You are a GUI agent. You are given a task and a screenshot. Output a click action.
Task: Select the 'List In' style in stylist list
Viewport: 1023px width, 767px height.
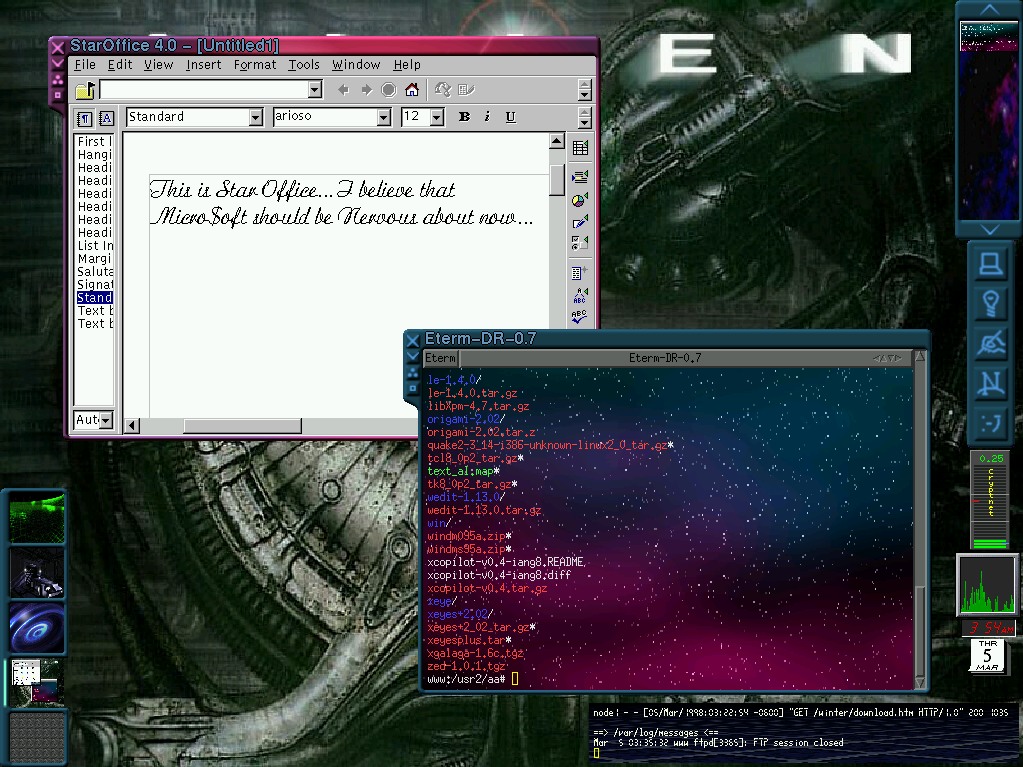(95, 246)
